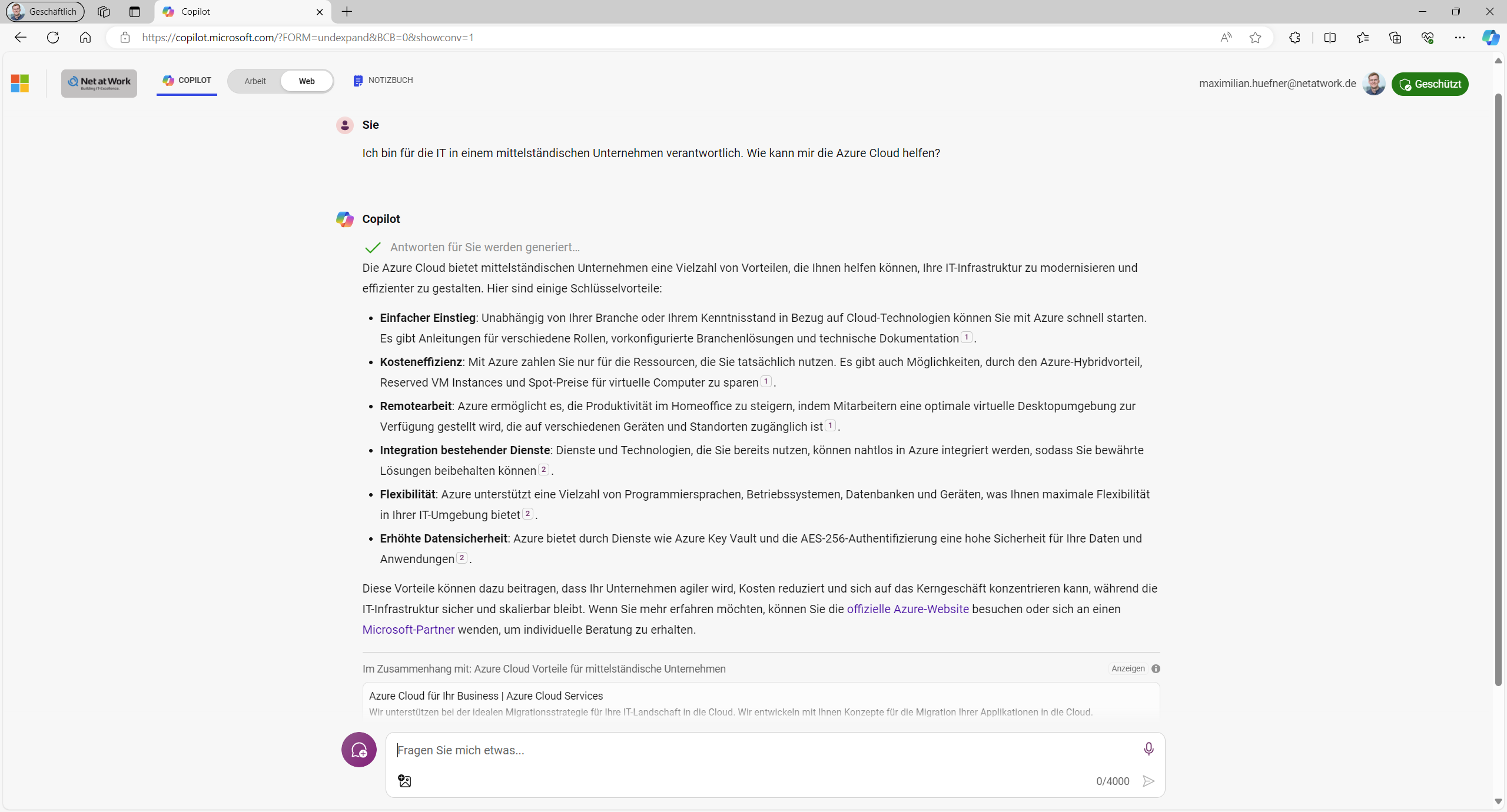1507x812 pixels.
Task: Click the Copilot response heading
Action: (381, 219)
